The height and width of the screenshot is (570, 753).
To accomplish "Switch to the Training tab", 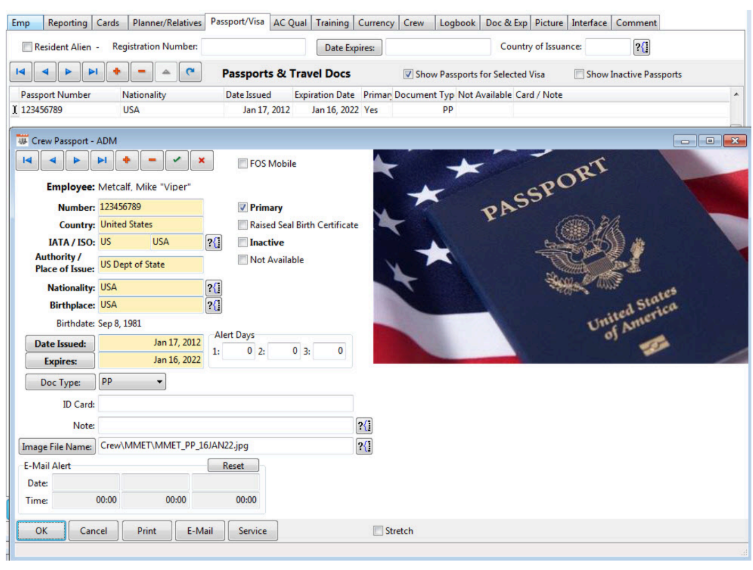I will point(332,23).
